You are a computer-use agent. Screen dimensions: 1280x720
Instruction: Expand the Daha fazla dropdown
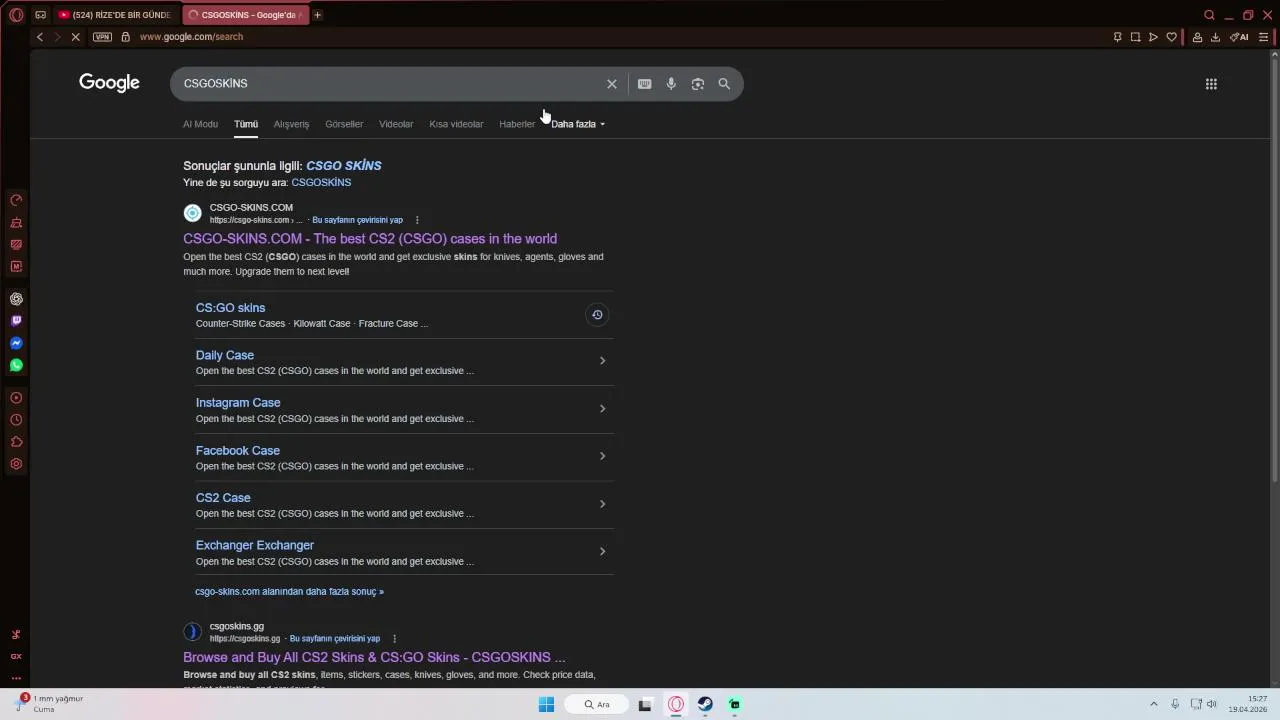(x=578, y=124)
